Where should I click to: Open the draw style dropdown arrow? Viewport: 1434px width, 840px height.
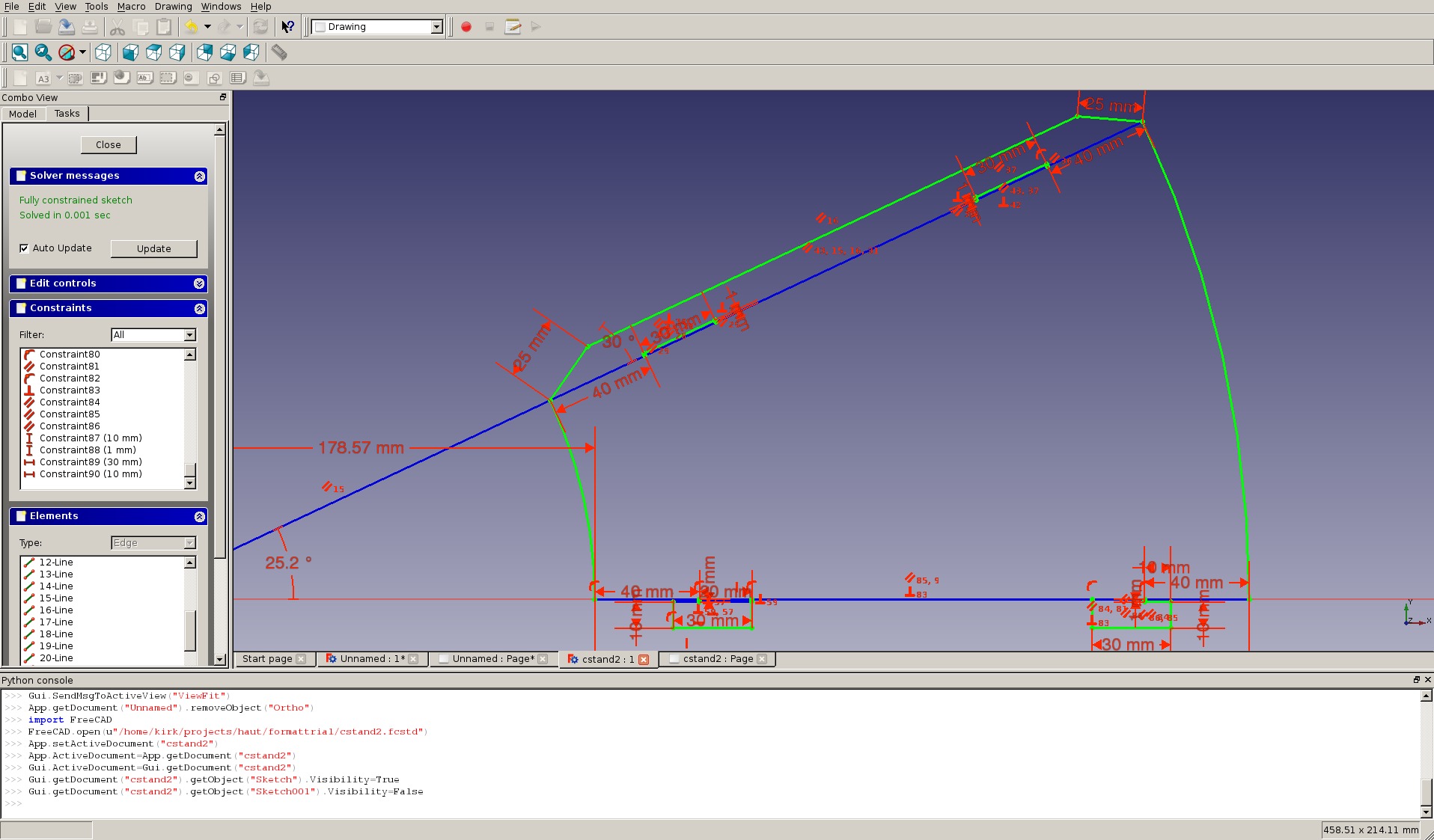(x=82, y=52)
